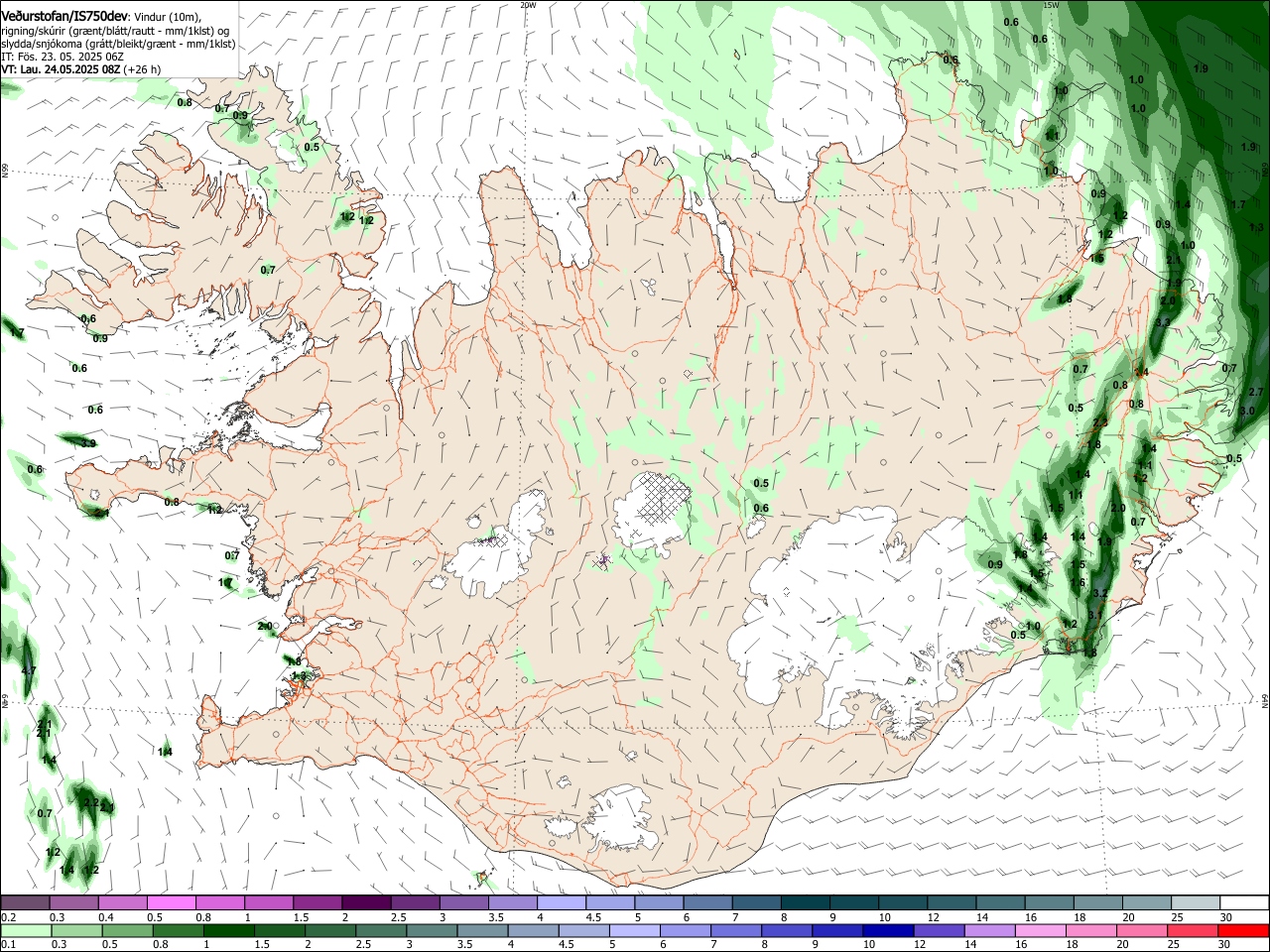Screen dimensions: 1270x952
Task: Click the pink legend swatch between 0.5 and 0.8
Action: click(x=171, y=902)
